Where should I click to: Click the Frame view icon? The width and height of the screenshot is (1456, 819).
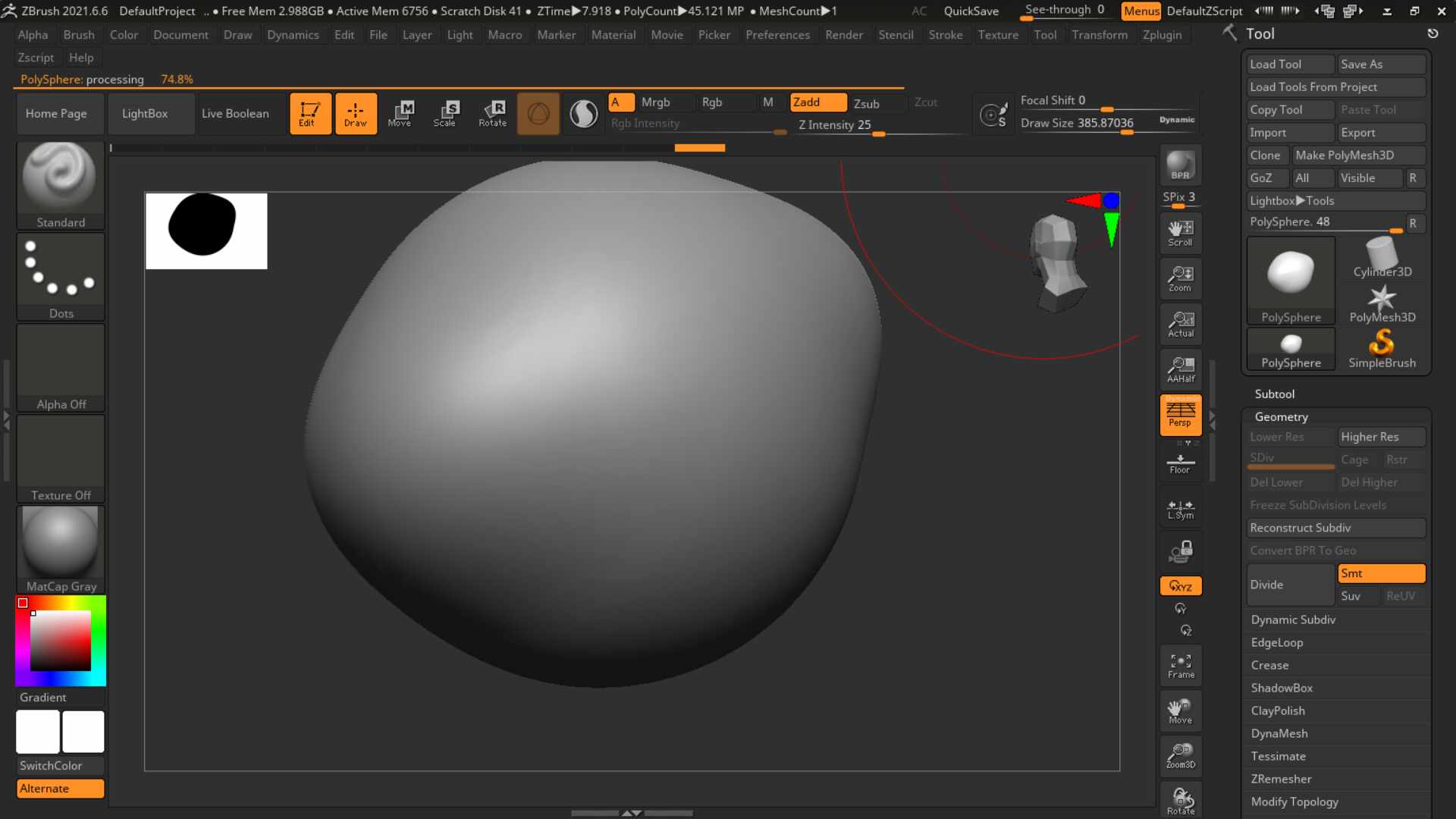[x=1181, y=666]
